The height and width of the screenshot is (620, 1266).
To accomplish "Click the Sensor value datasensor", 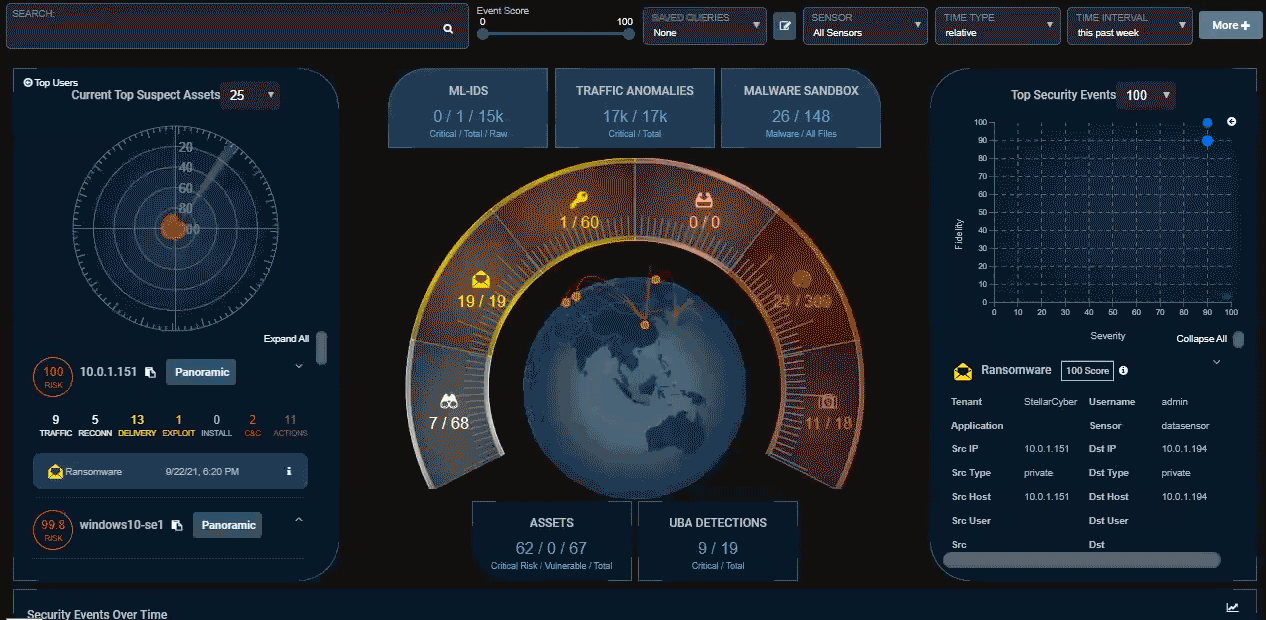I will click(x=1185, y=426).
